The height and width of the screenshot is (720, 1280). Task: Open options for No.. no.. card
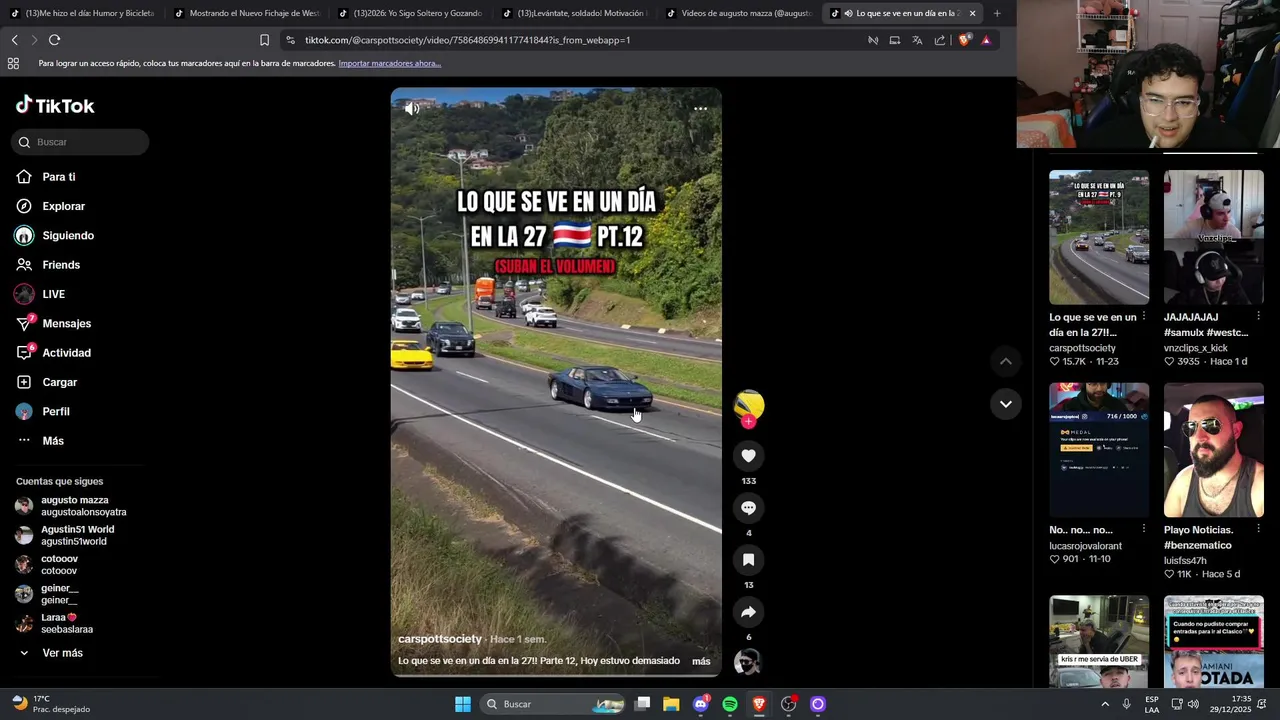click(1144, 530)
